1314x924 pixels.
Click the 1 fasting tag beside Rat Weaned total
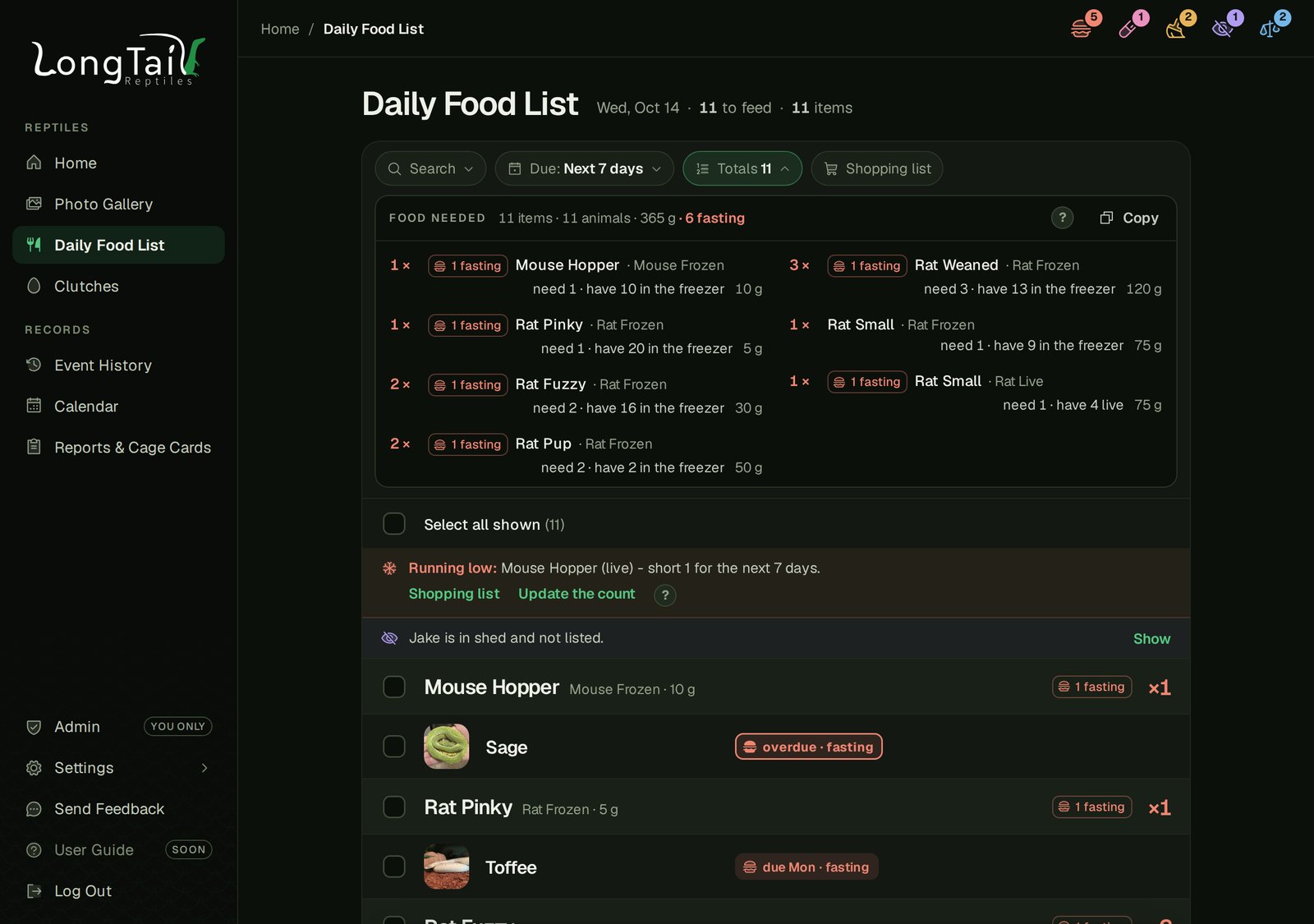tap(867, 266)
